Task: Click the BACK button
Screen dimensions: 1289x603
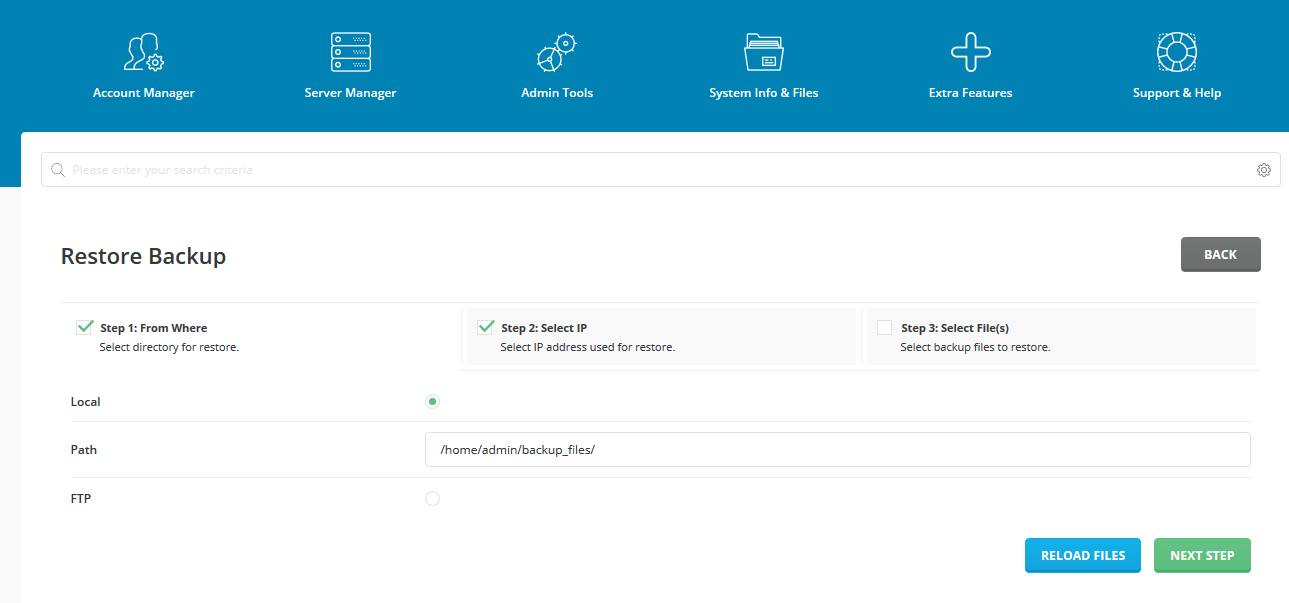Action: 1220,255
